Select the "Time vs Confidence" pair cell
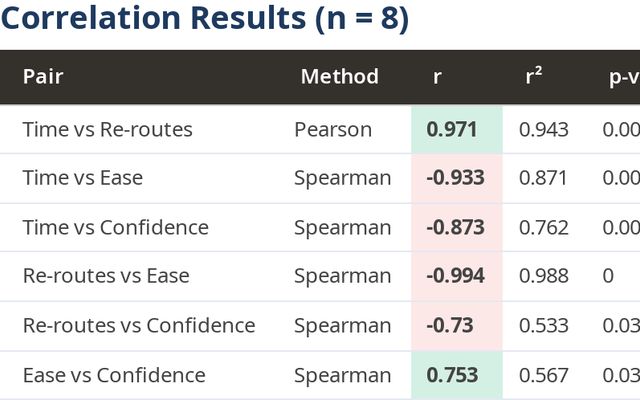The width and height of the screenshot is (640, 400). pyautogui.click(x=116, y=227)
